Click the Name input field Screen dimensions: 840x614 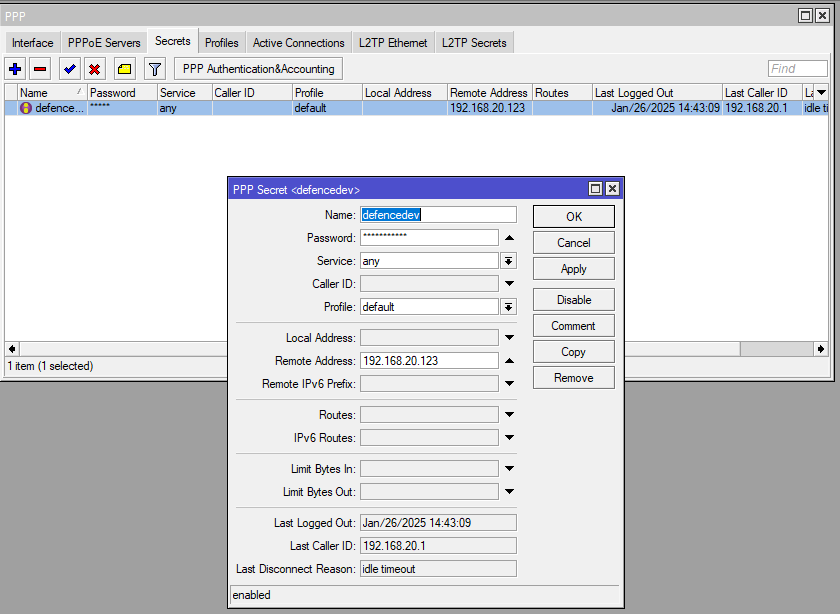(438, 215)
